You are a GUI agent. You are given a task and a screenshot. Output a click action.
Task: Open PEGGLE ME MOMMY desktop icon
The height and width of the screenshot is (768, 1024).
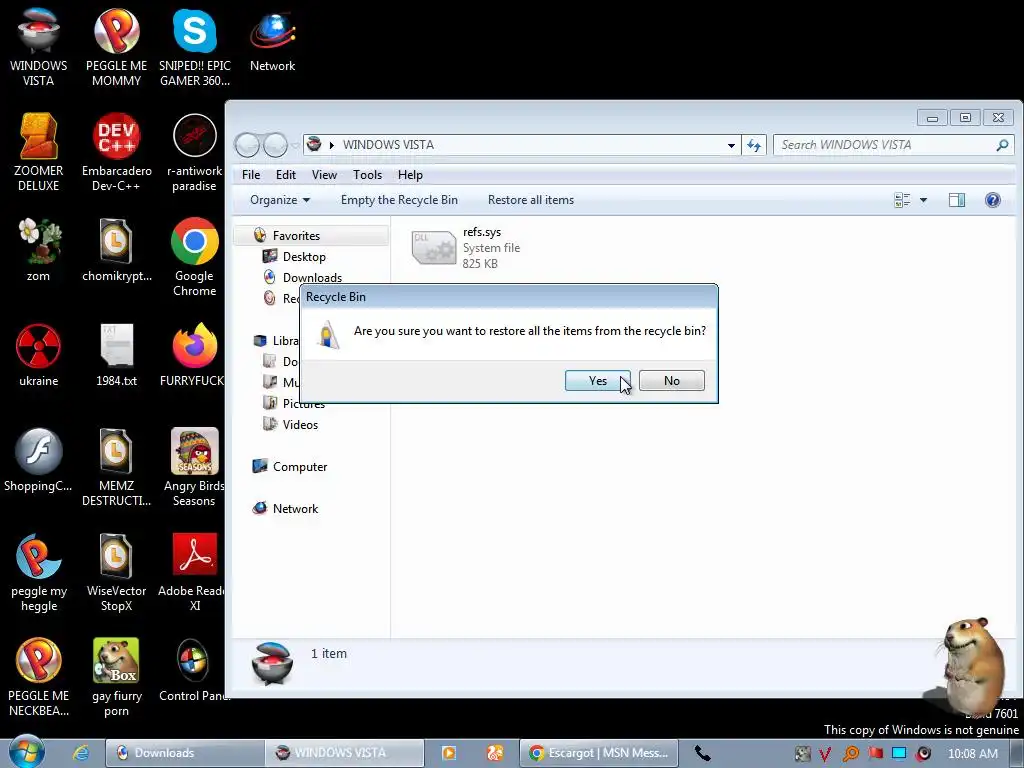coord(116,47)
